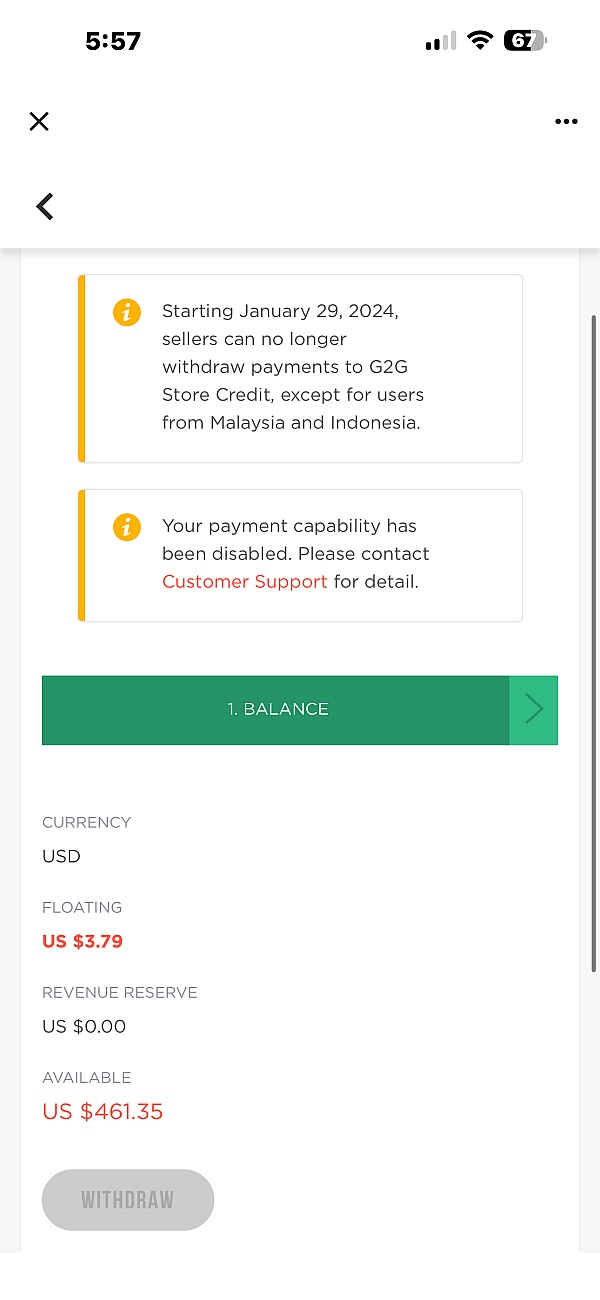Tap the 5:57 clock in status bar

[x=113, y=41]
